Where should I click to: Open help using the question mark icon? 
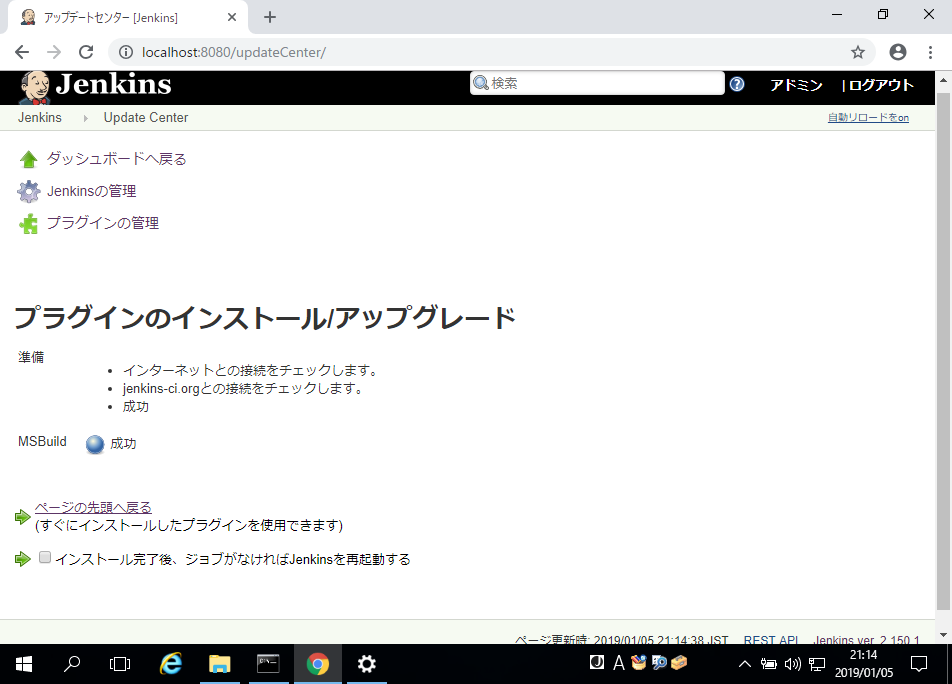pyautogui.click(x=737, y=84)
